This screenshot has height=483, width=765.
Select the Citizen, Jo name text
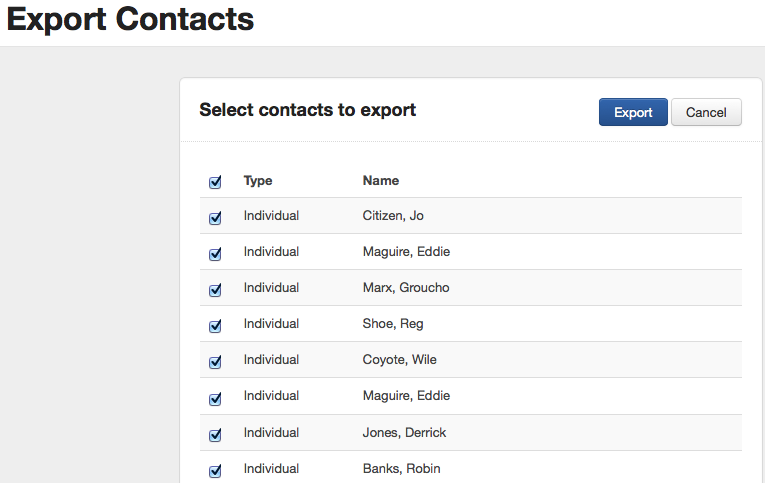(x=393, y=216)
